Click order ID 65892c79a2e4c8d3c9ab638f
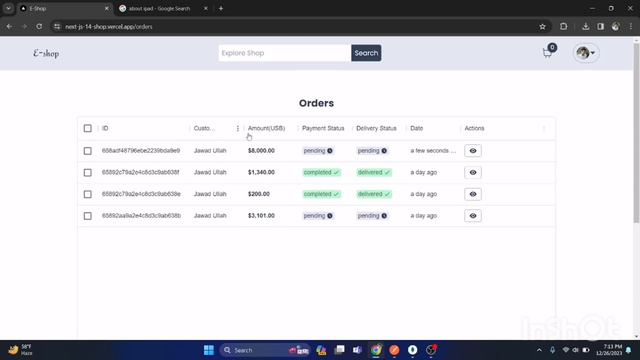Image resolution: width=640 pixels, height=360 pixels. coord(140,172)
